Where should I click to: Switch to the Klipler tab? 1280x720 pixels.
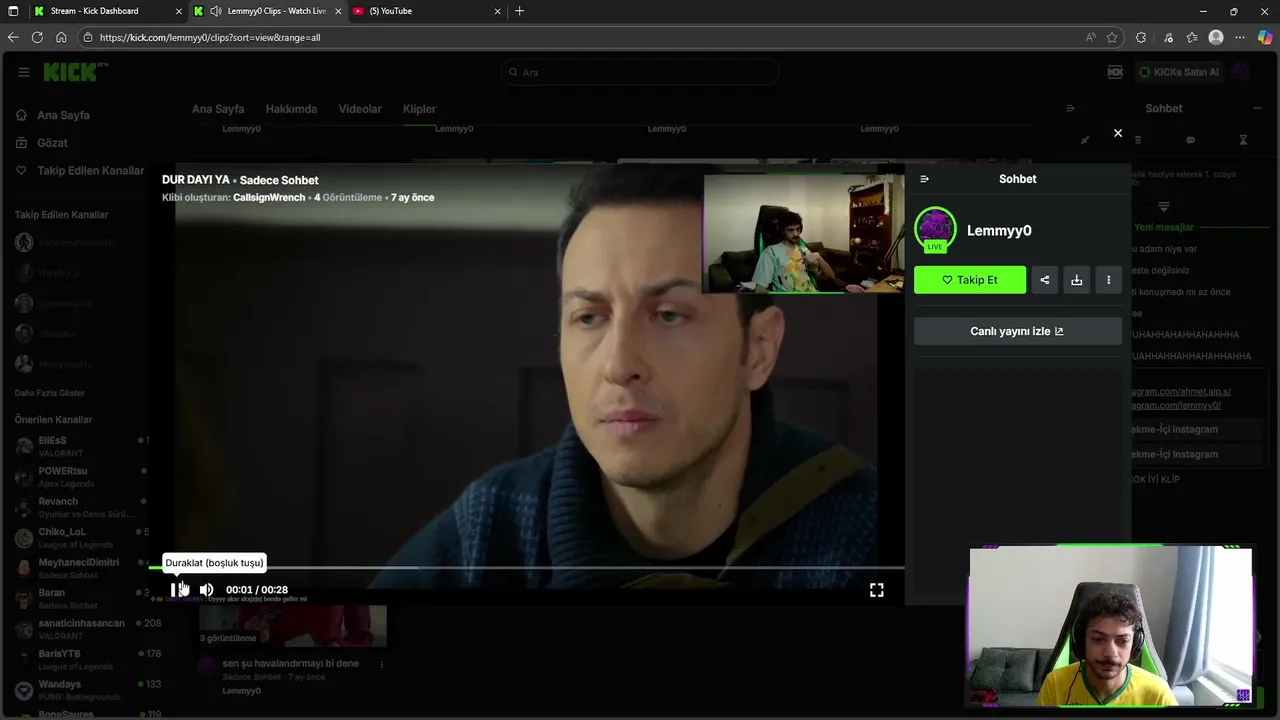tap(419, 109)
